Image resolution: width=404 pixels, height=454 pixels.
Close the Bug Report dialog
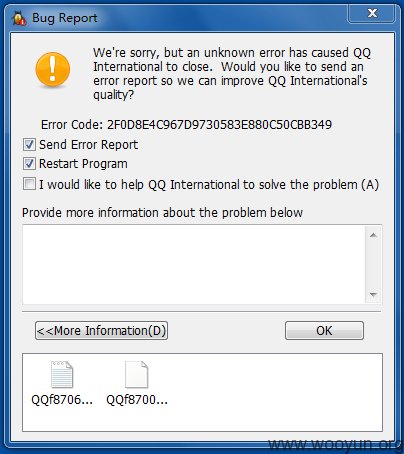click(372, 13)
